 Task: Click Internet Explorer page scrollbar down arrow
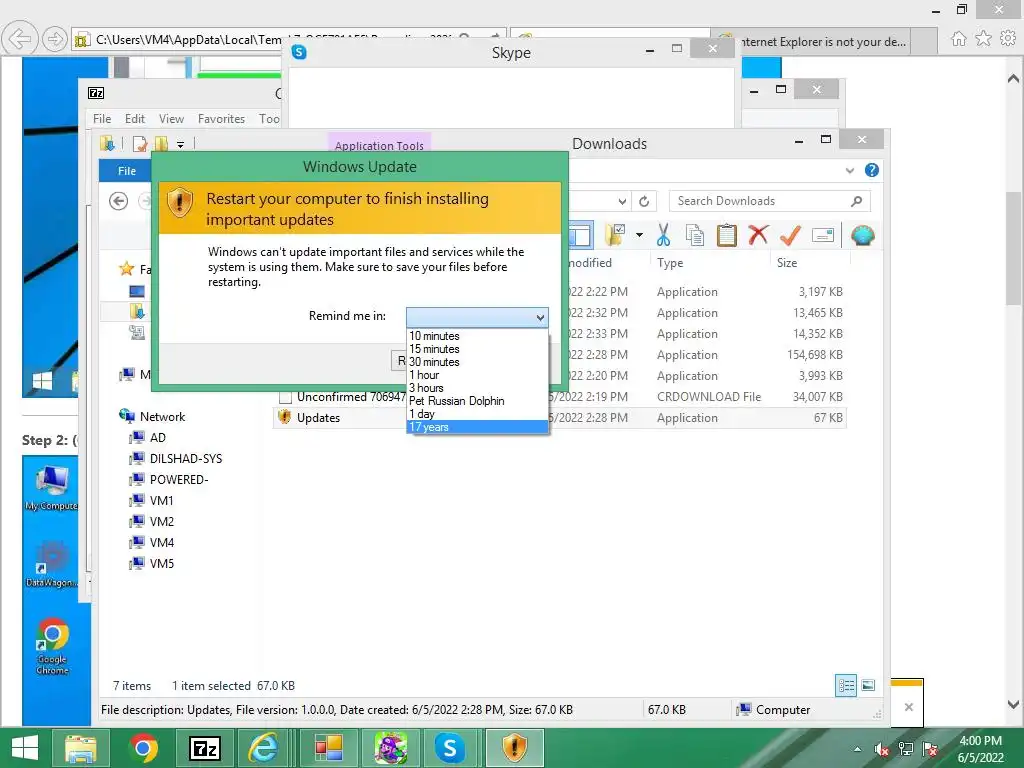pyautogui.click(x=1014, y=705)
